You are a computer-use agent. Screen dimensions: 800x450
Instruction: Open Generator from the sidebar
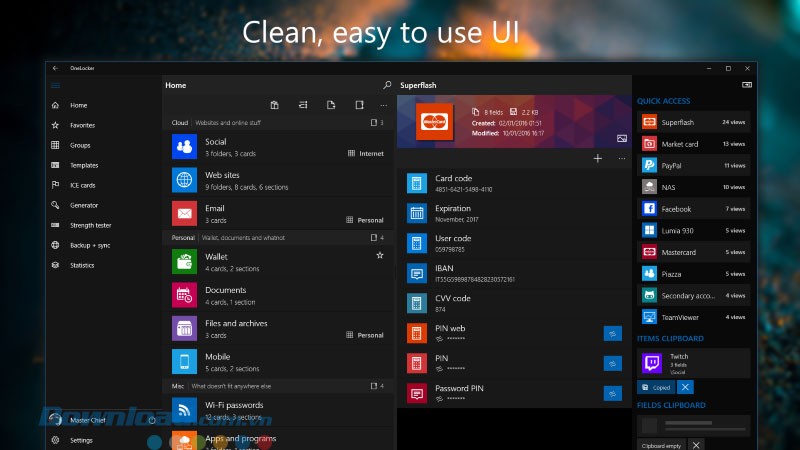(84, 205)
